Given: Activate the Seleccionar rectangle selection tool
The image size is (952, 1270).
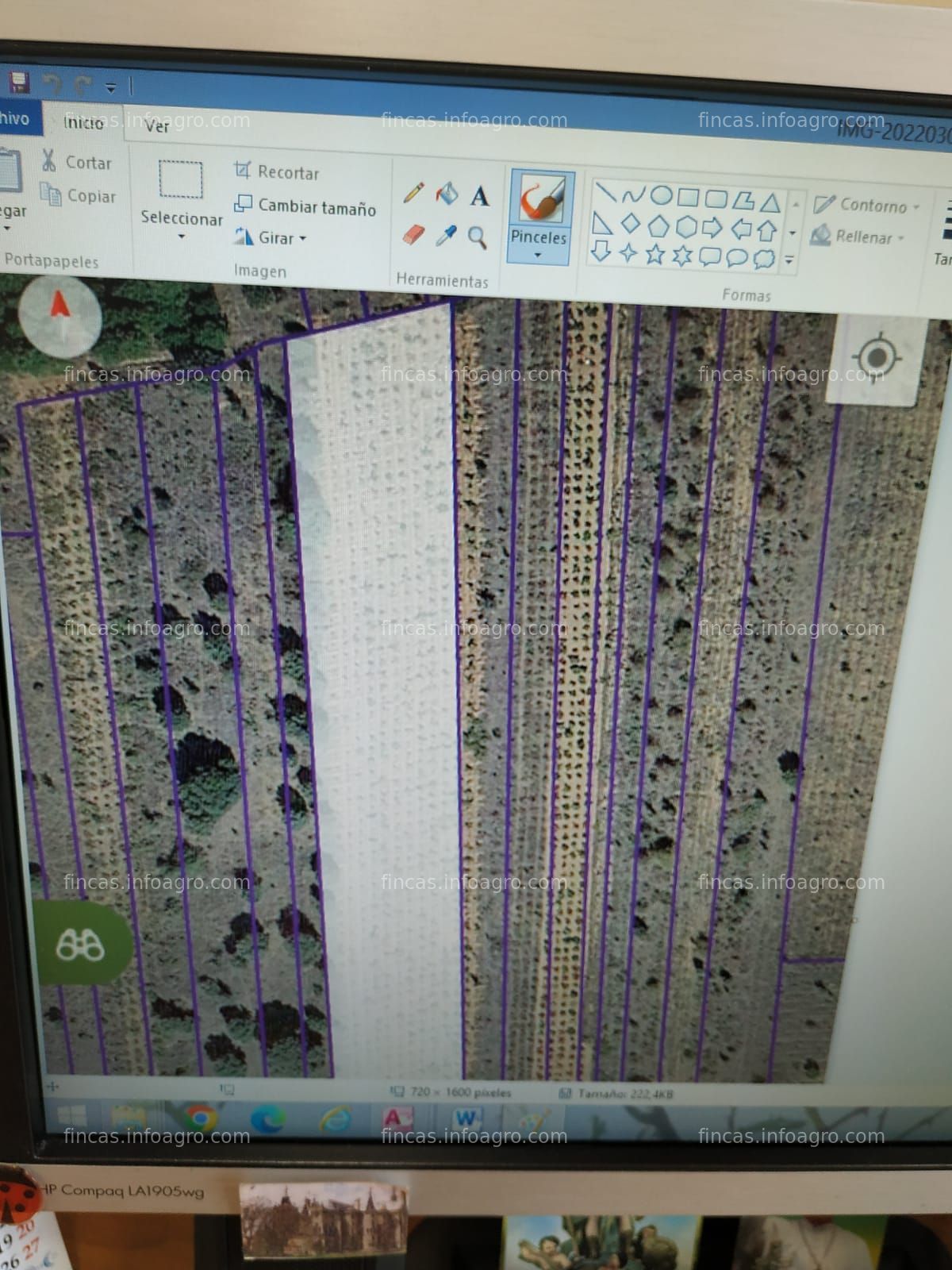Looking at the screenshot, I should point(181,179).
